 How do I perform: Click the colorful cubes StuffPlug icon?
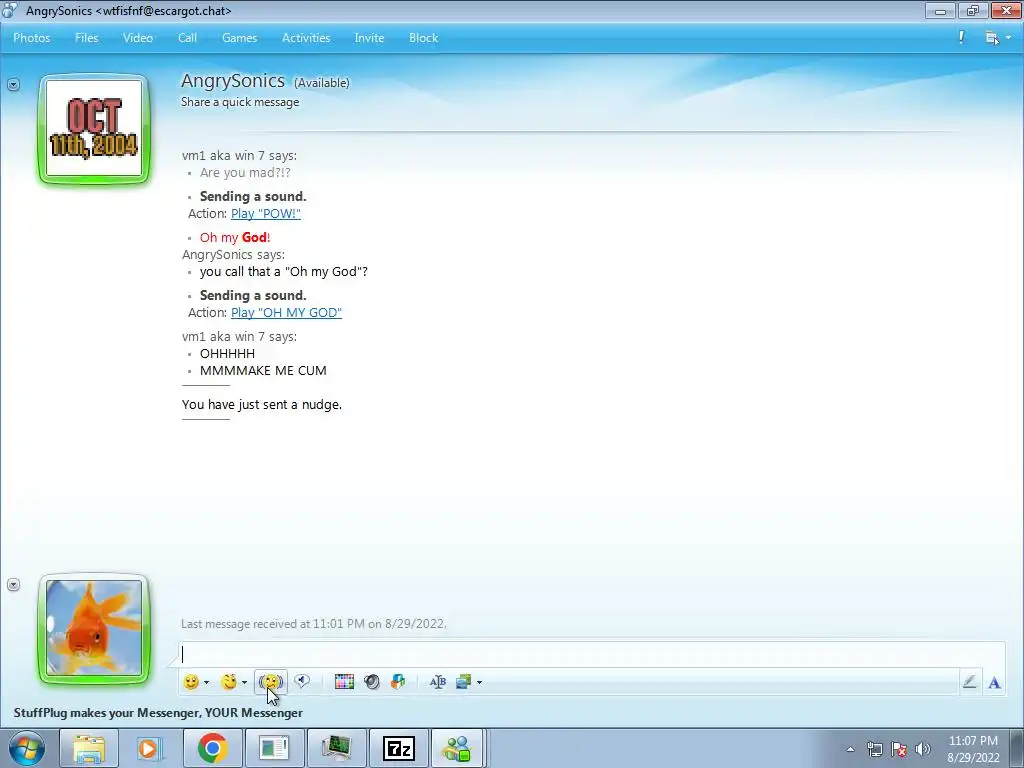click(x=398, y=682)
